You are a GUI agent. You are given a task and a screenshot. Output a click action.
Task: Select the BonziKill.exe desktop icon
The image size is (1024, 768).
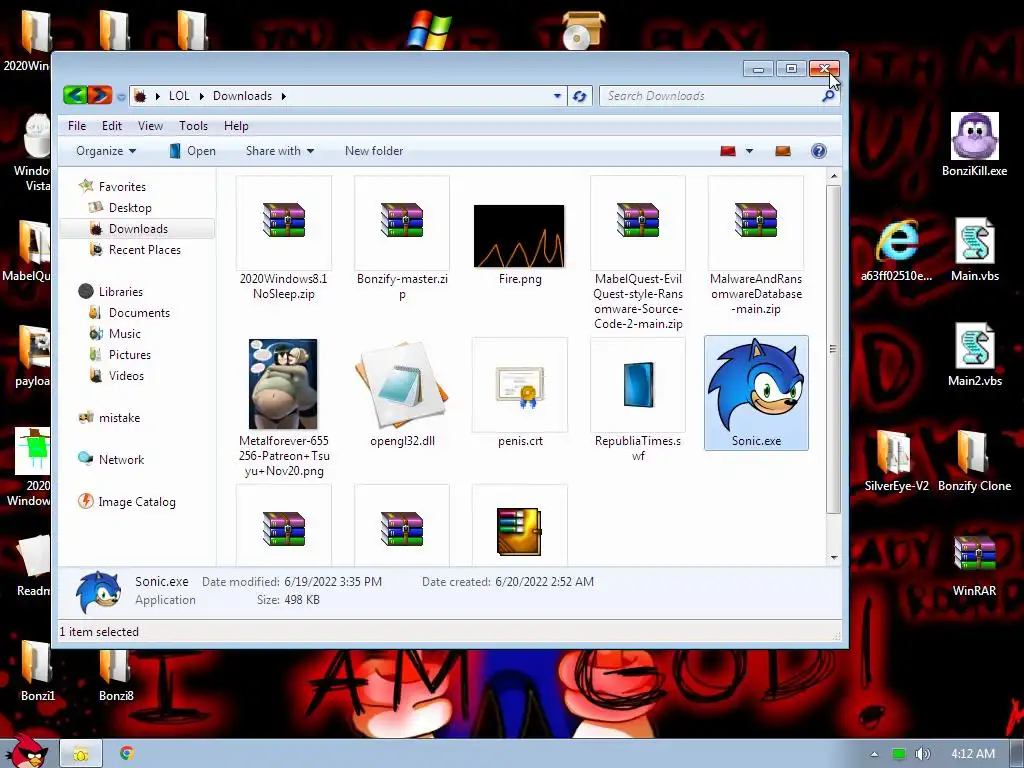(974, 144)
